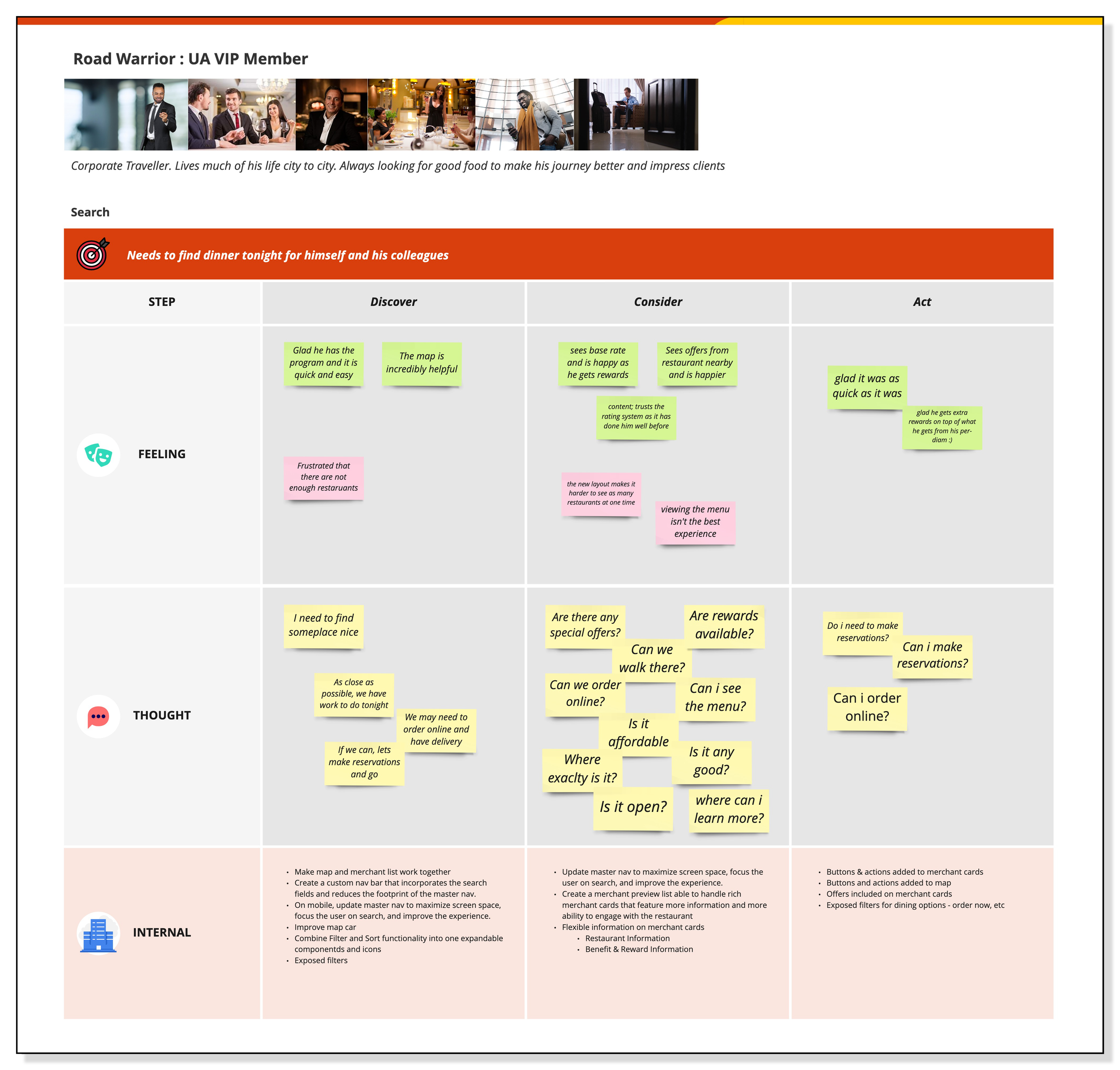This screenshot has width=1120, height=1070.
Task: Click 'where can i learn more?' note
Action: coord(728,810)
